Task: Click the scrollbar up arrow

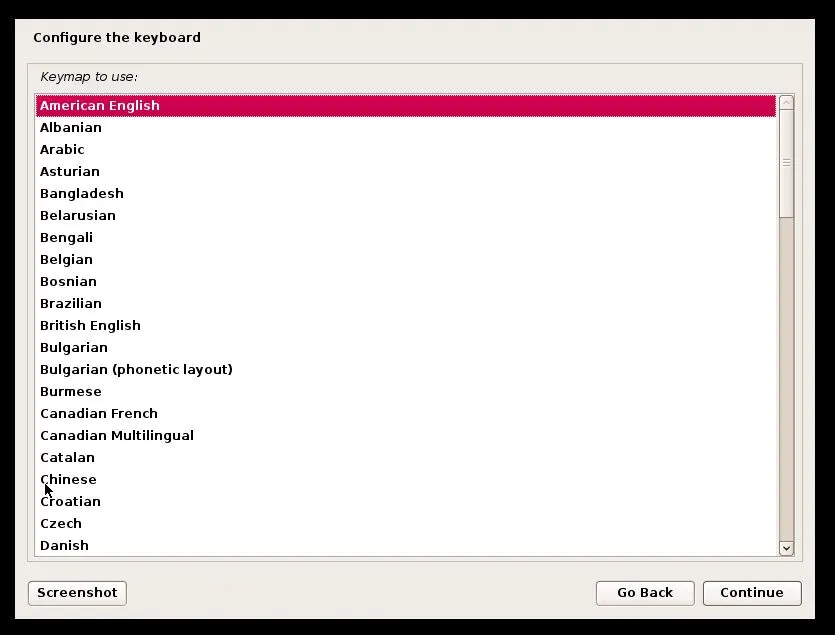Action: [x=786, y=102]
